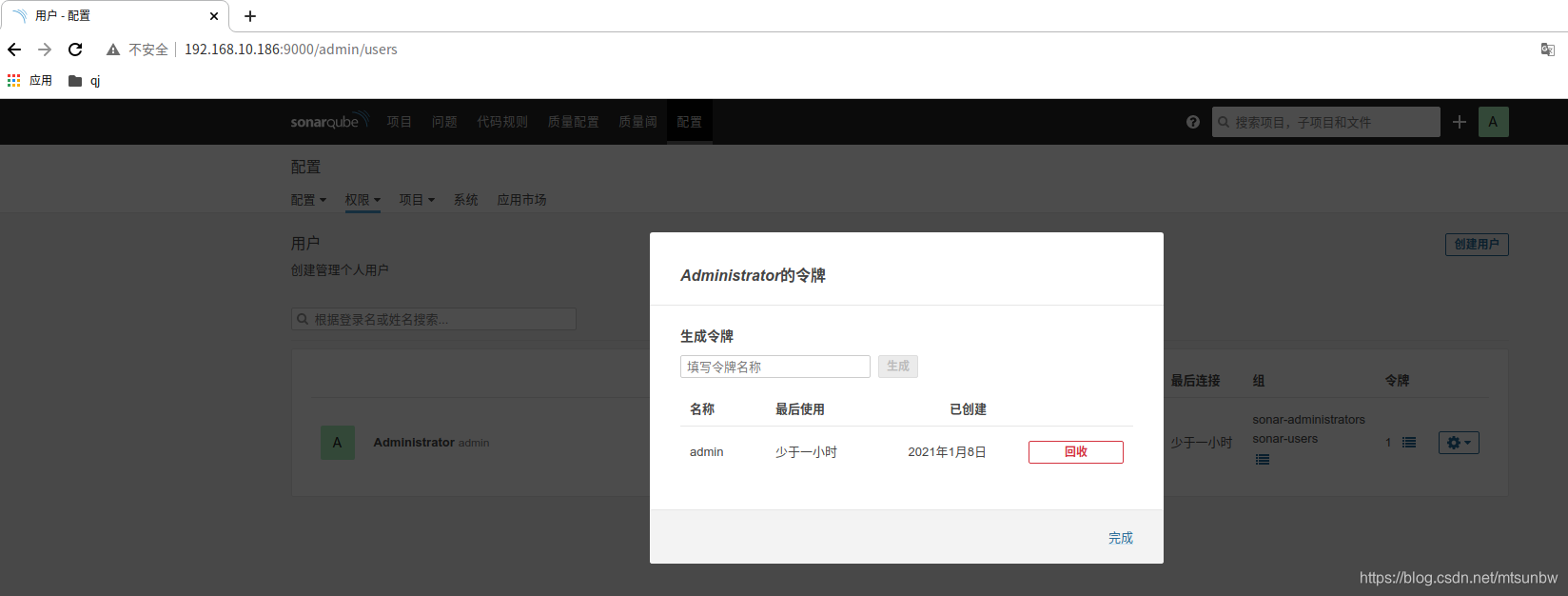Open the translate page icon
The image size is (1568, 596).
click(x=1548, y=50)
